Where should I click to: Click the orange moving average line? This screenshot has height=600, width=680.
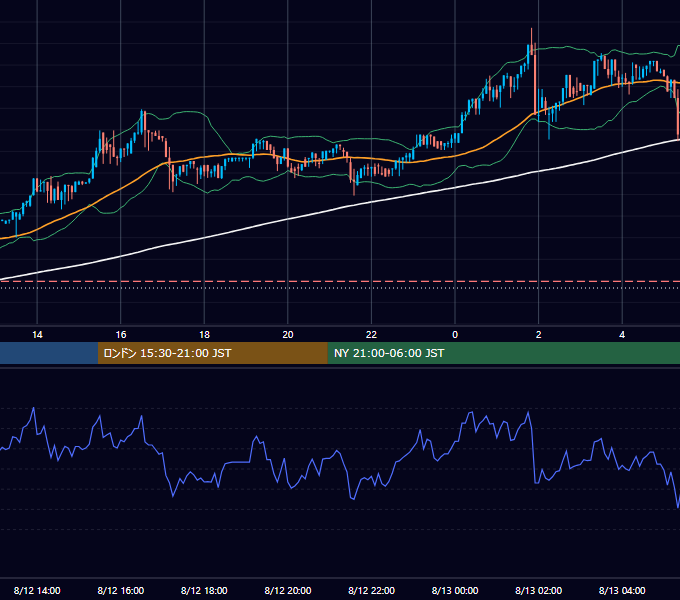click(x=340, y=159)
